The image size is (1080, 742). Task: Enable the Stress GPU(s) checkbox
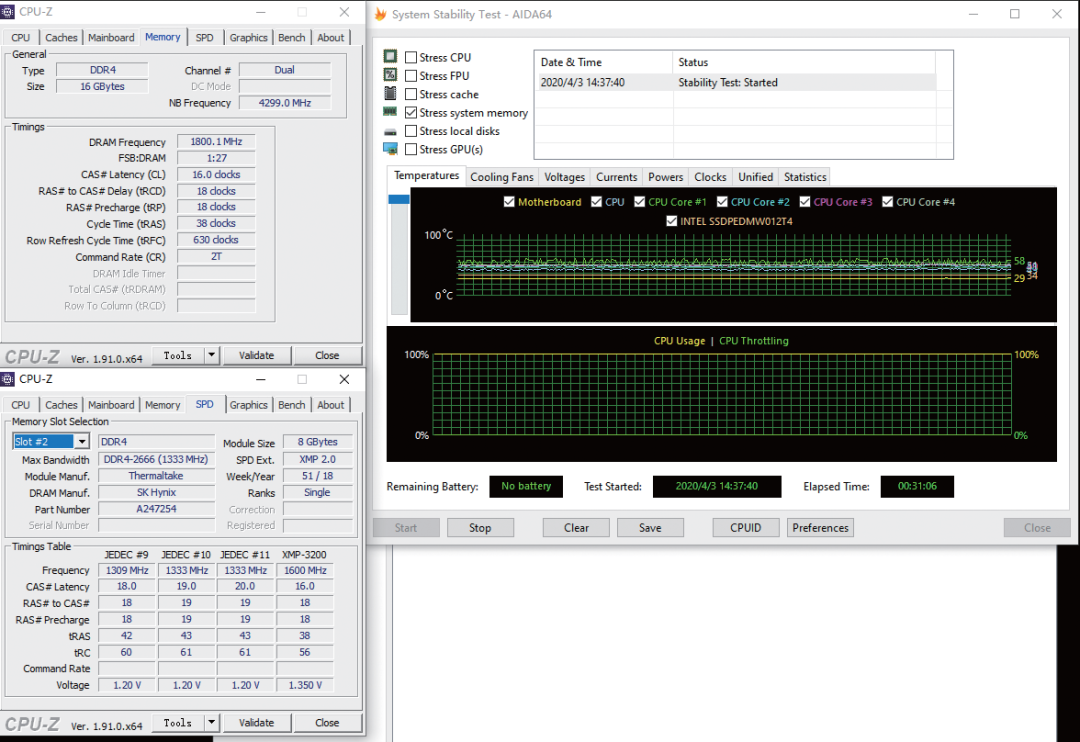(x=411, y=149)
